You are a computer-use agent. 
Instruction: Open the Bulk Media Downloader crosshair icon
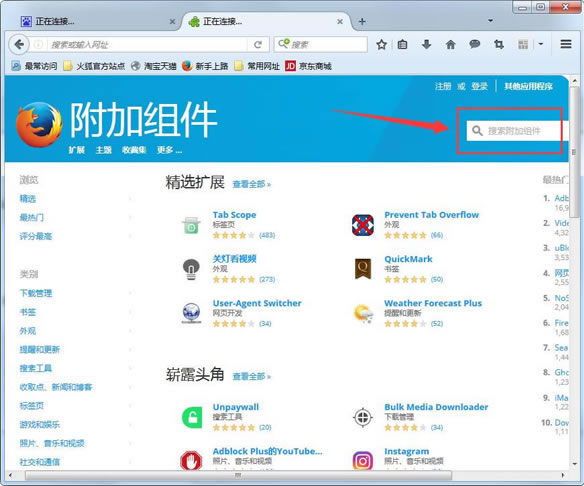pos(363,417)
